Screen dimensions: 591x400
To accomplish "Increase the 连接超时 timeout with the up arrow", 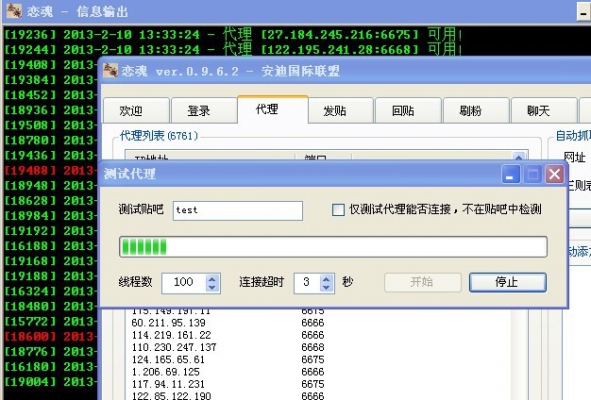I will coord(326,279).
